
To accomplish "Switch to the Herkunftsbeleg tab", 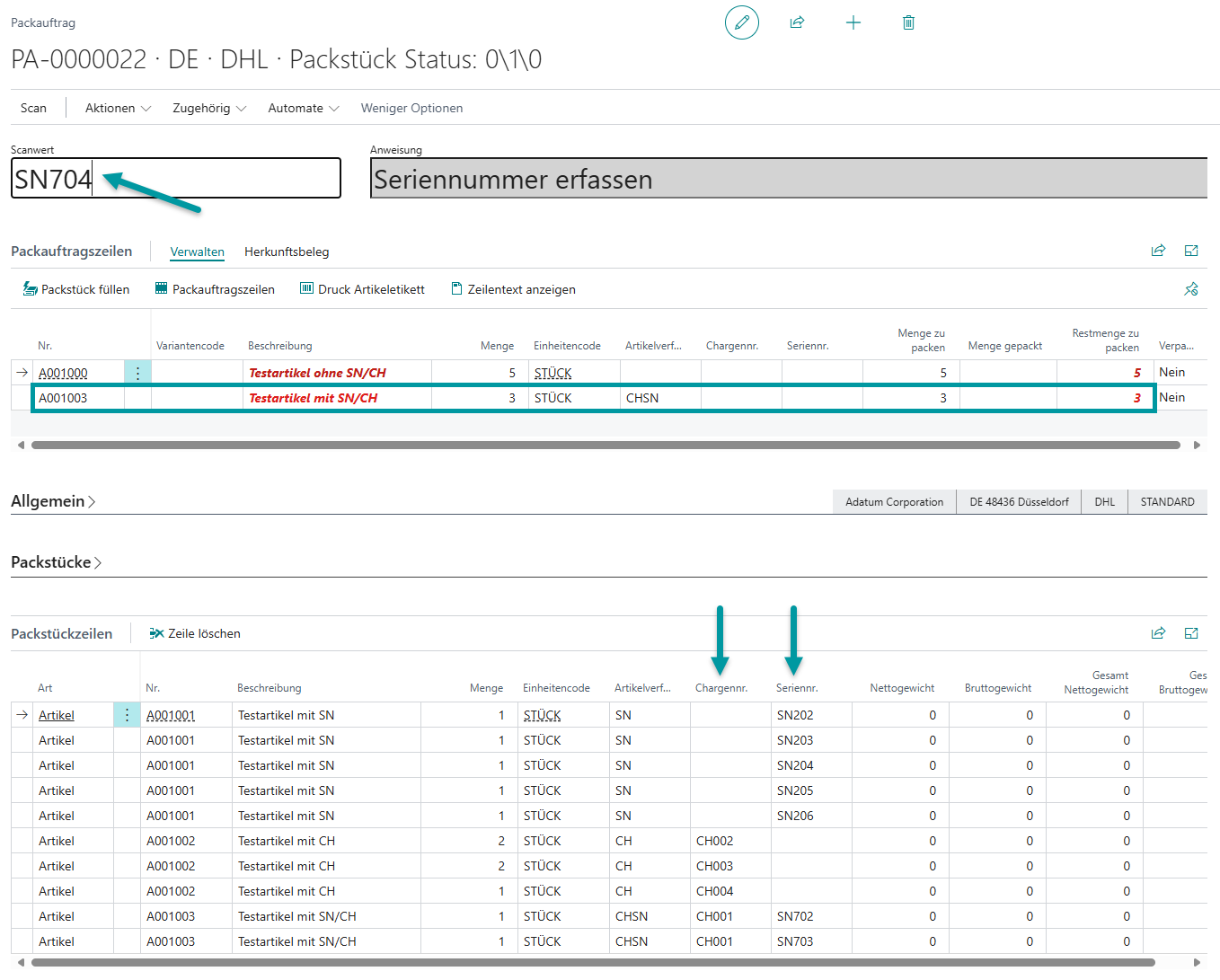I will click(x=287, y=252).
